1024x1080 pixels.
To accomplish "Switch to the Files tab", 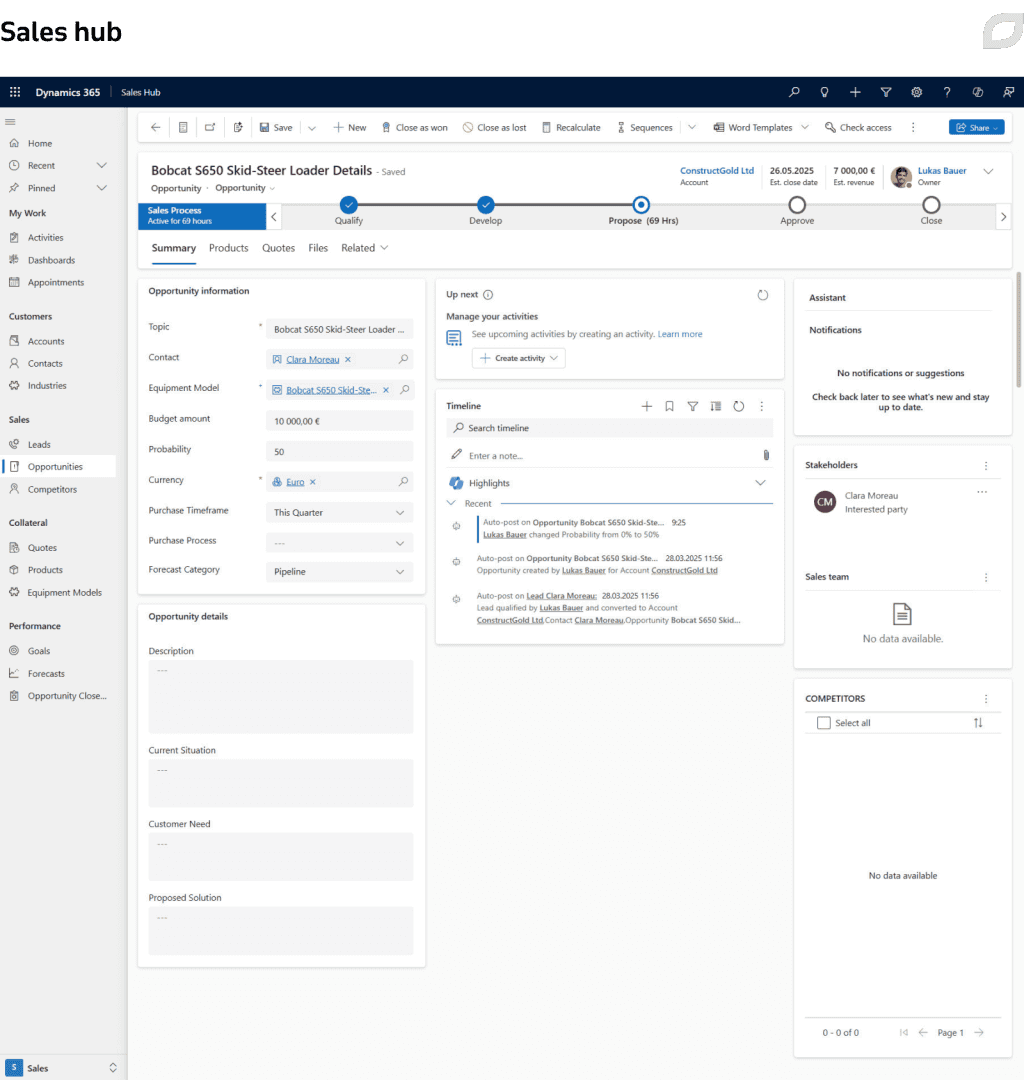I will point(317,248).
